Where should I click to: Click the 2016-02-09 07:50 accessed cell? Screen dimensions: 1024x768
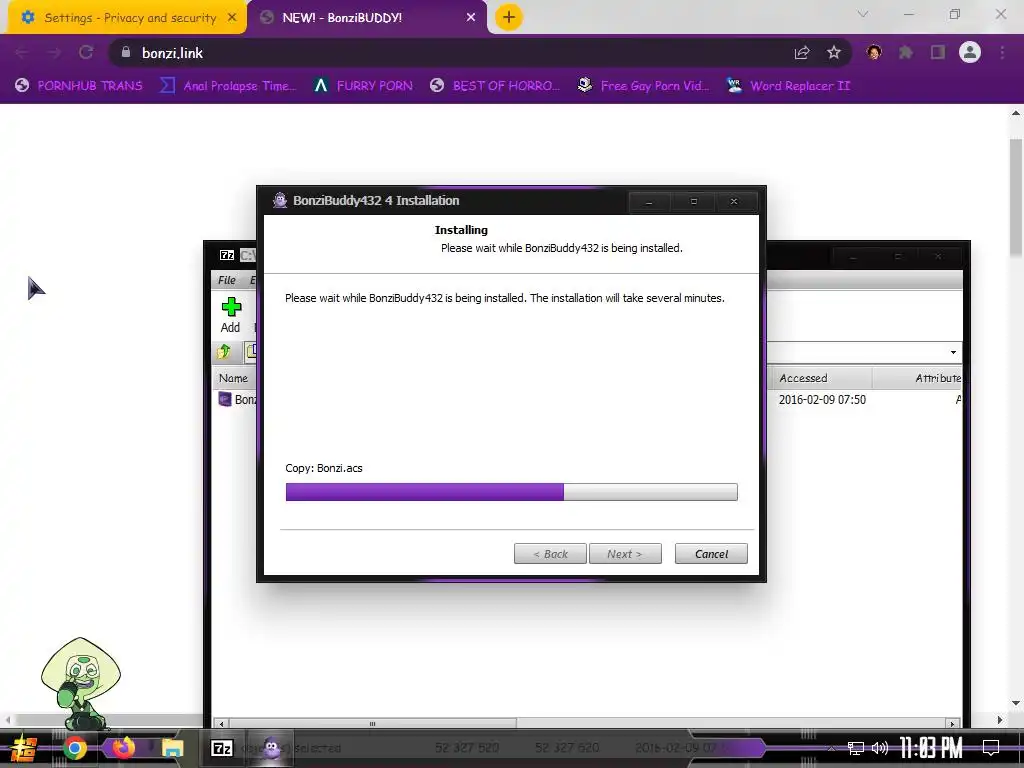point(822,400)
